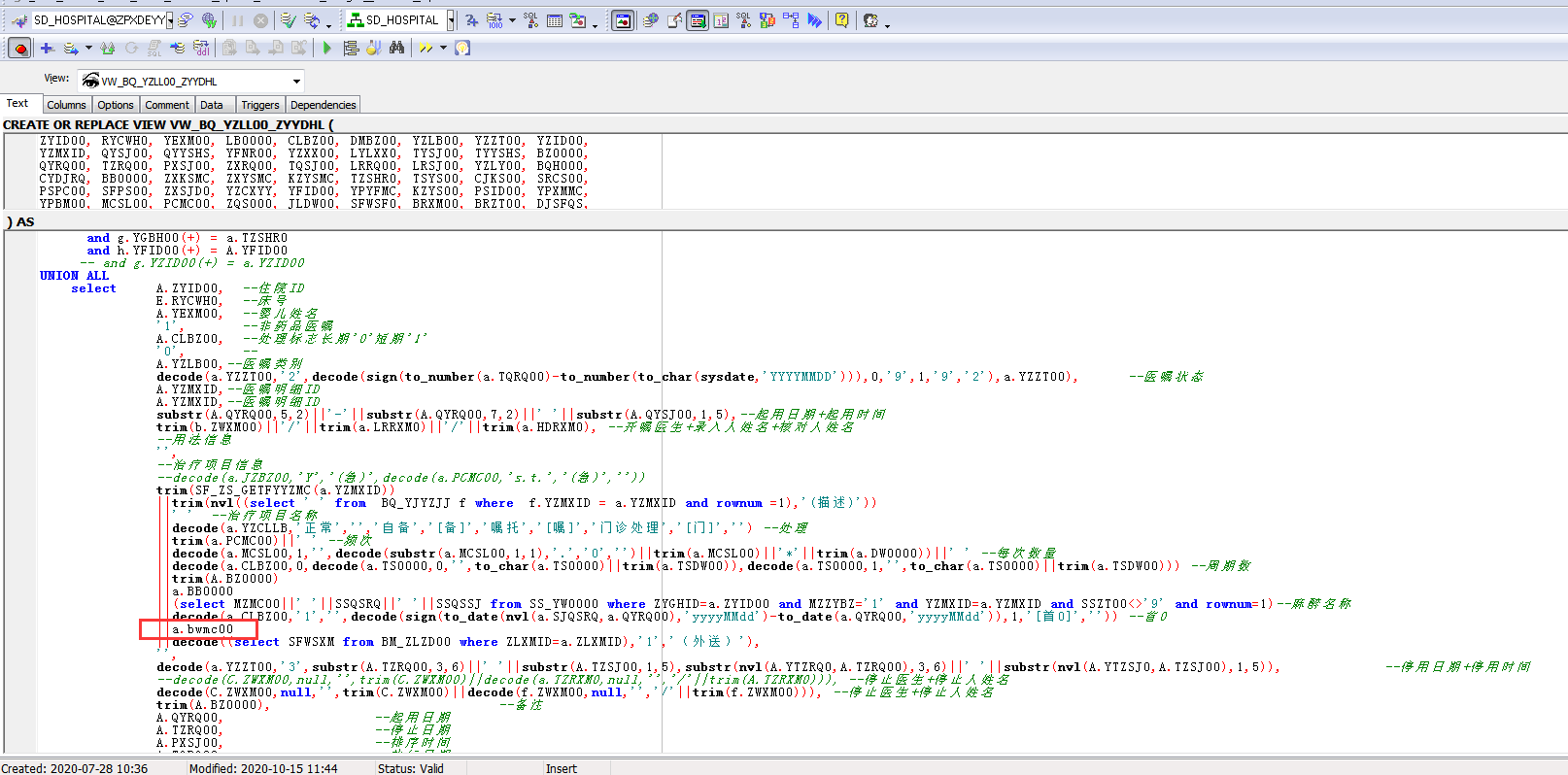Image resolution: width=1568 pixels, height=775 pixels.
Task: Toggle the red record button
Action: pos(20,48)
